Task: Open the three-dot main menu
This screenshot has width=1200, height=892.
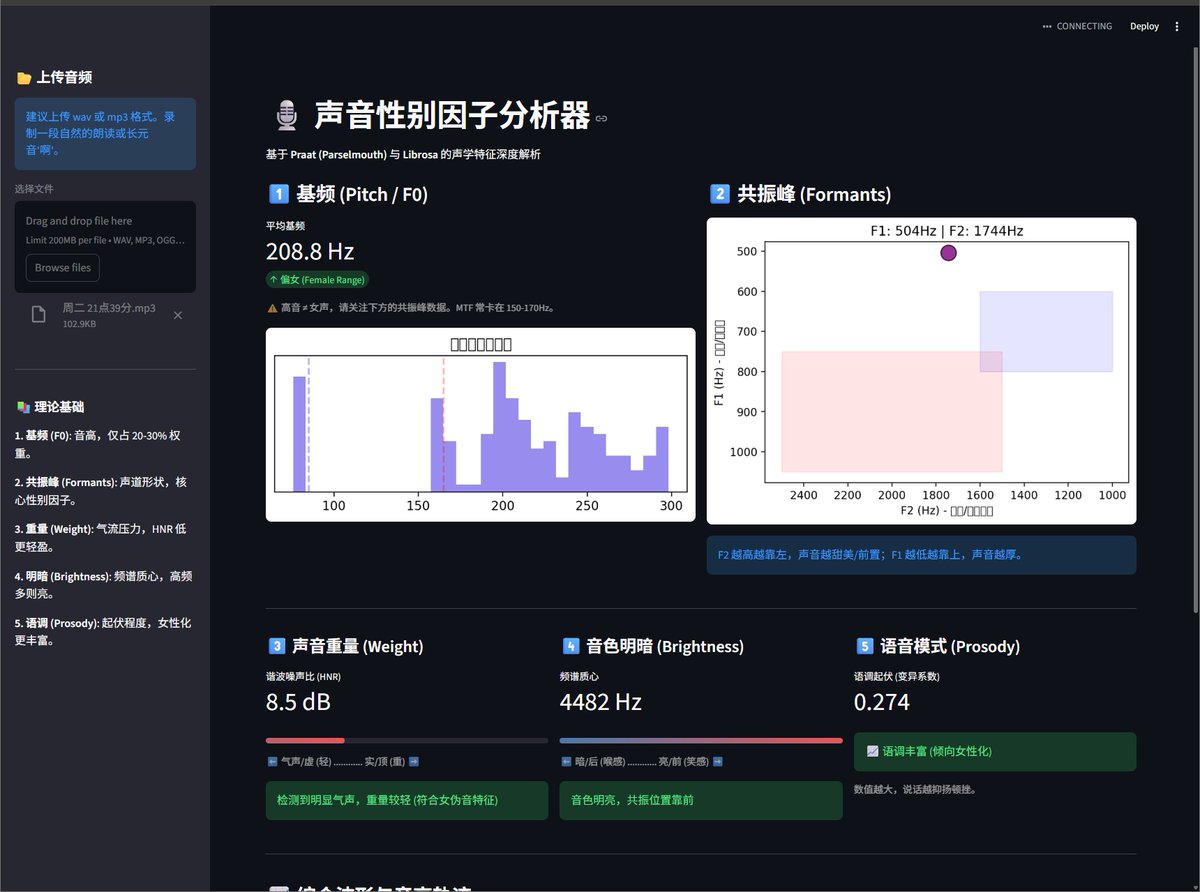Action: click(1177, 27)
